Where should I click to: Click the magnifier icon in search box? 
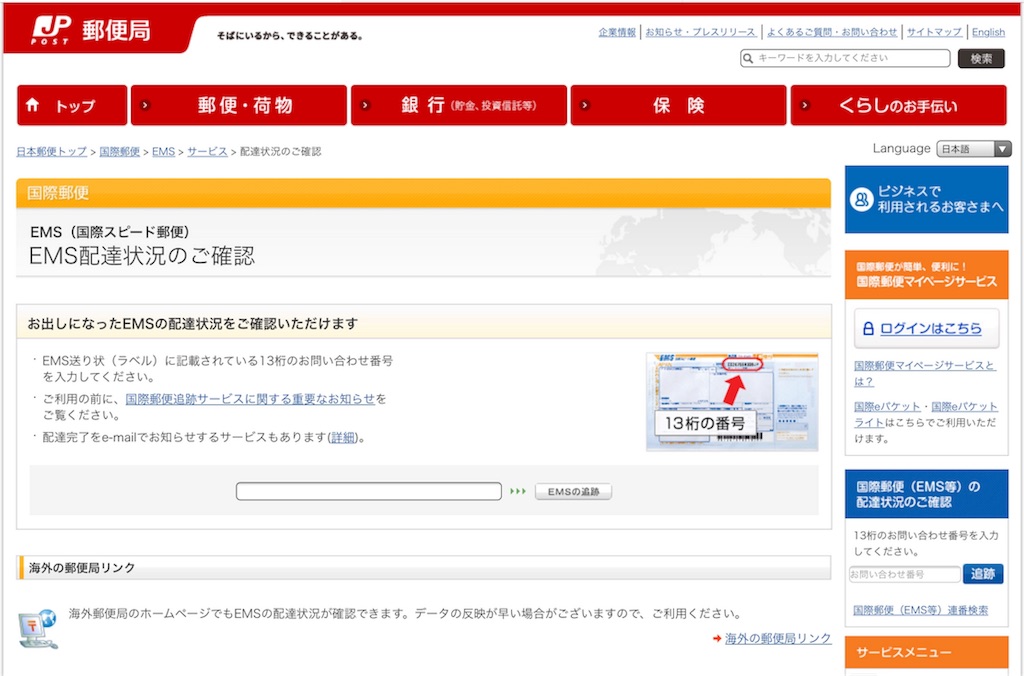tap(748, 58)
